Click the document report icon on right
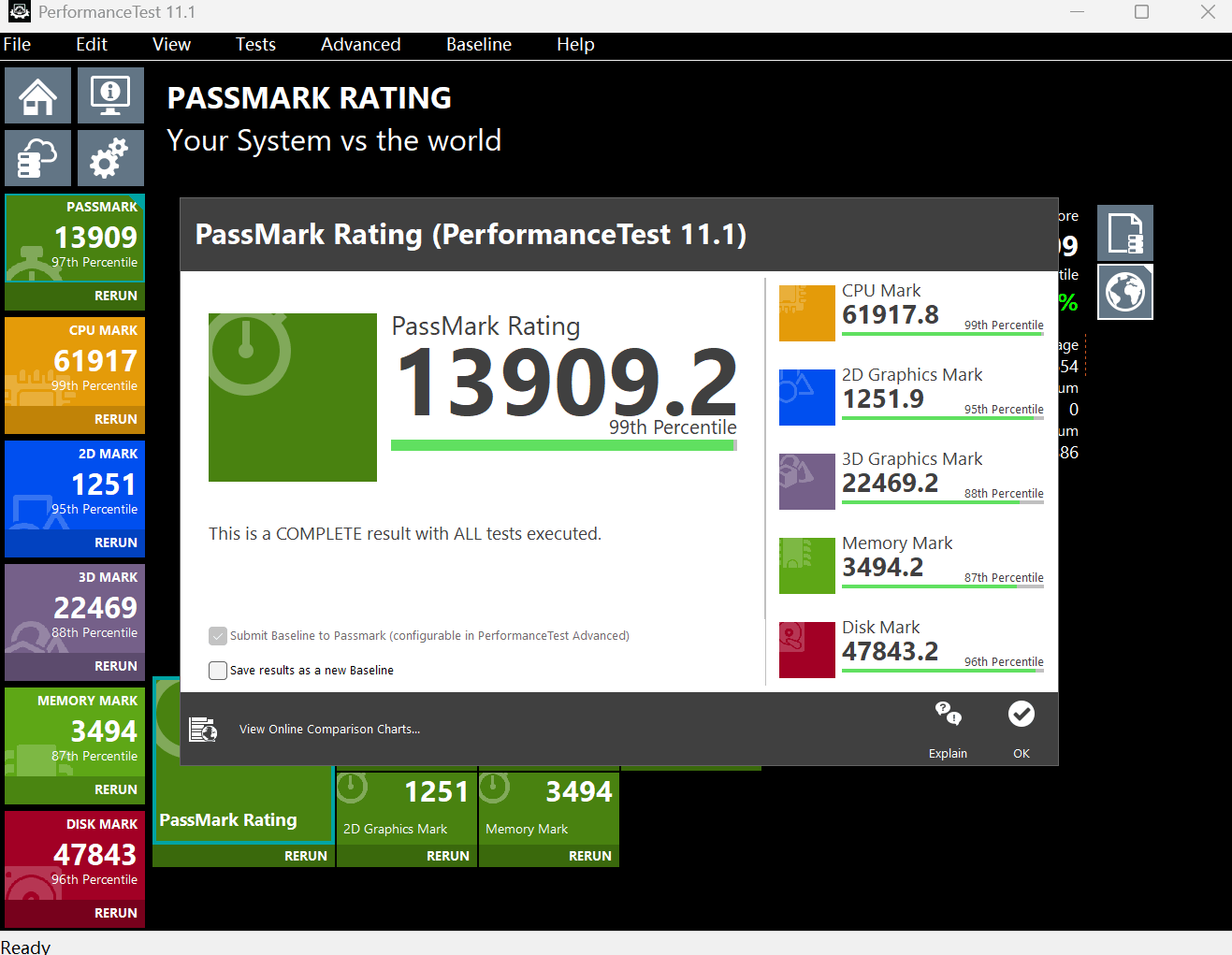Viewport: 1232px width, 955px height. [1124, 234]
